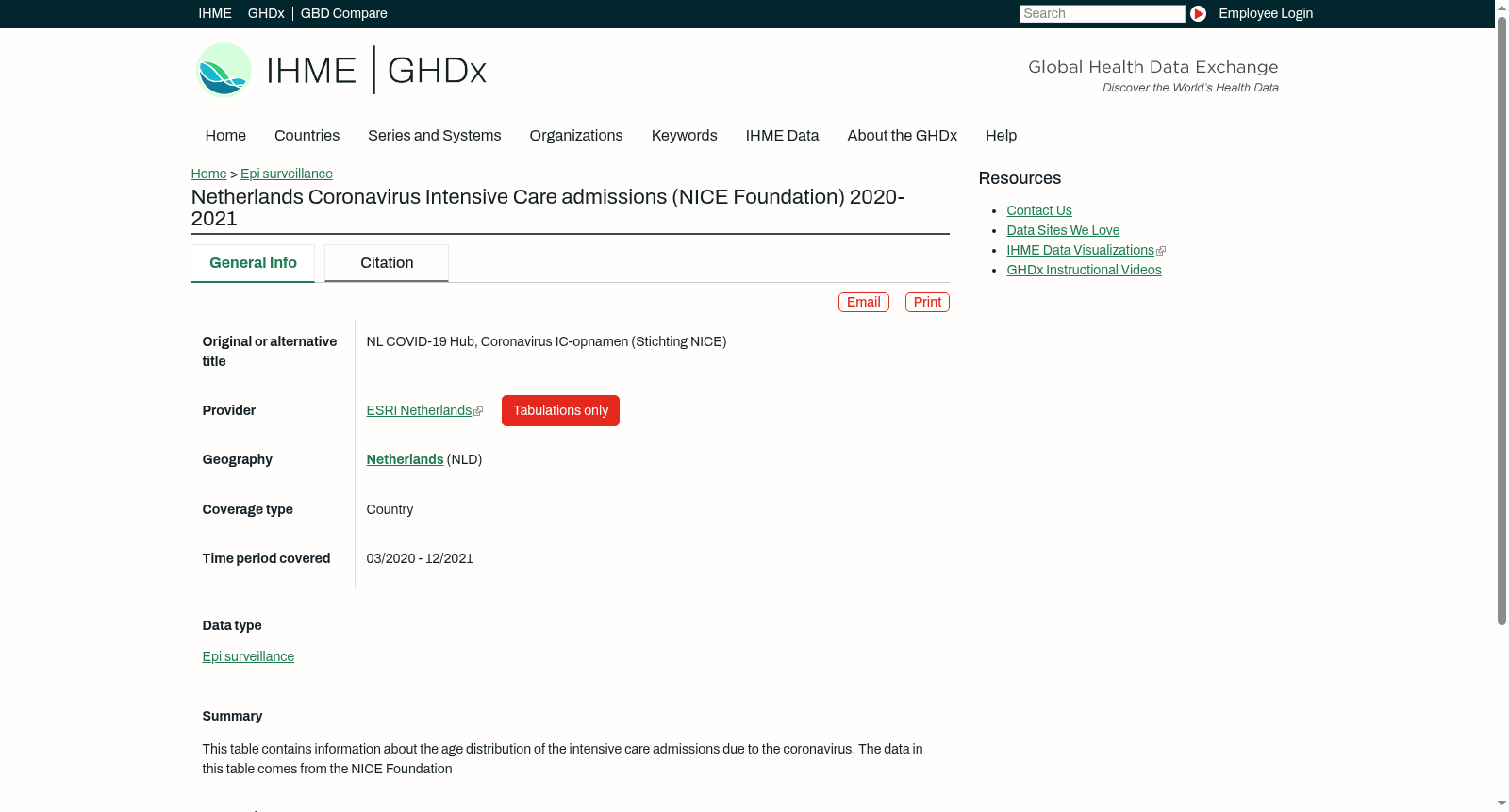This screenshot has width=1509, height=812.
Task: Click the external link icon beside IHME Data Visualizations
Action: 1161,251
